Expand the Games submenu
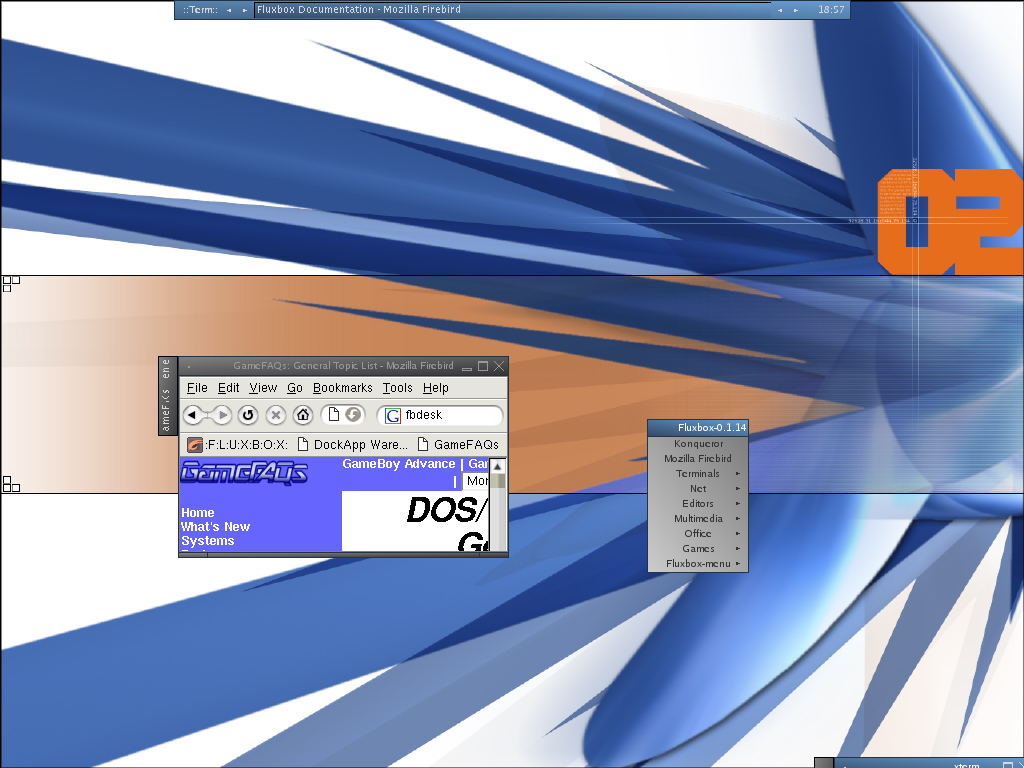This screenshot has height=768, width=1024. click(698, 549)
